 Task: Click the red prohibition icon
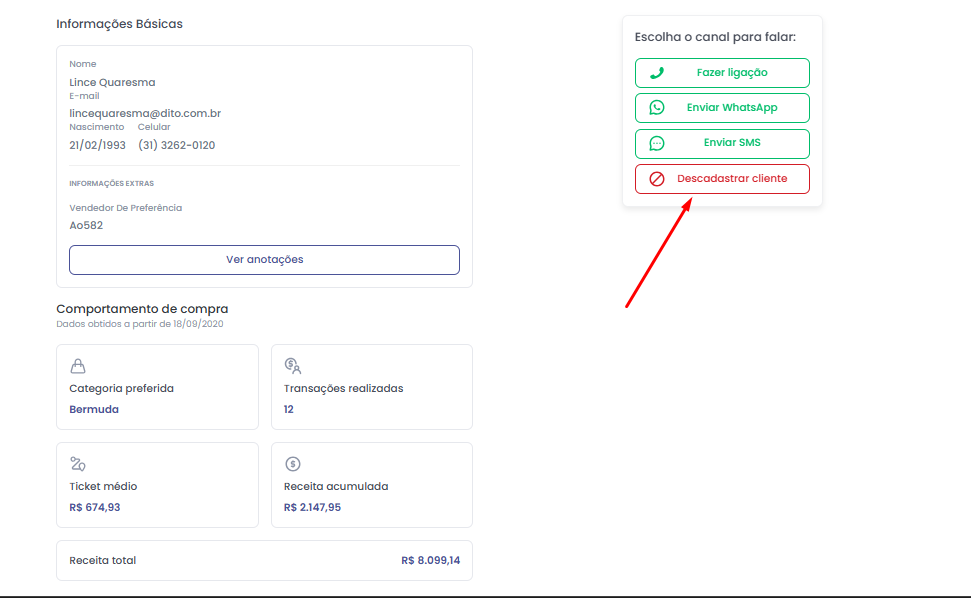click(x=657, y=179)
